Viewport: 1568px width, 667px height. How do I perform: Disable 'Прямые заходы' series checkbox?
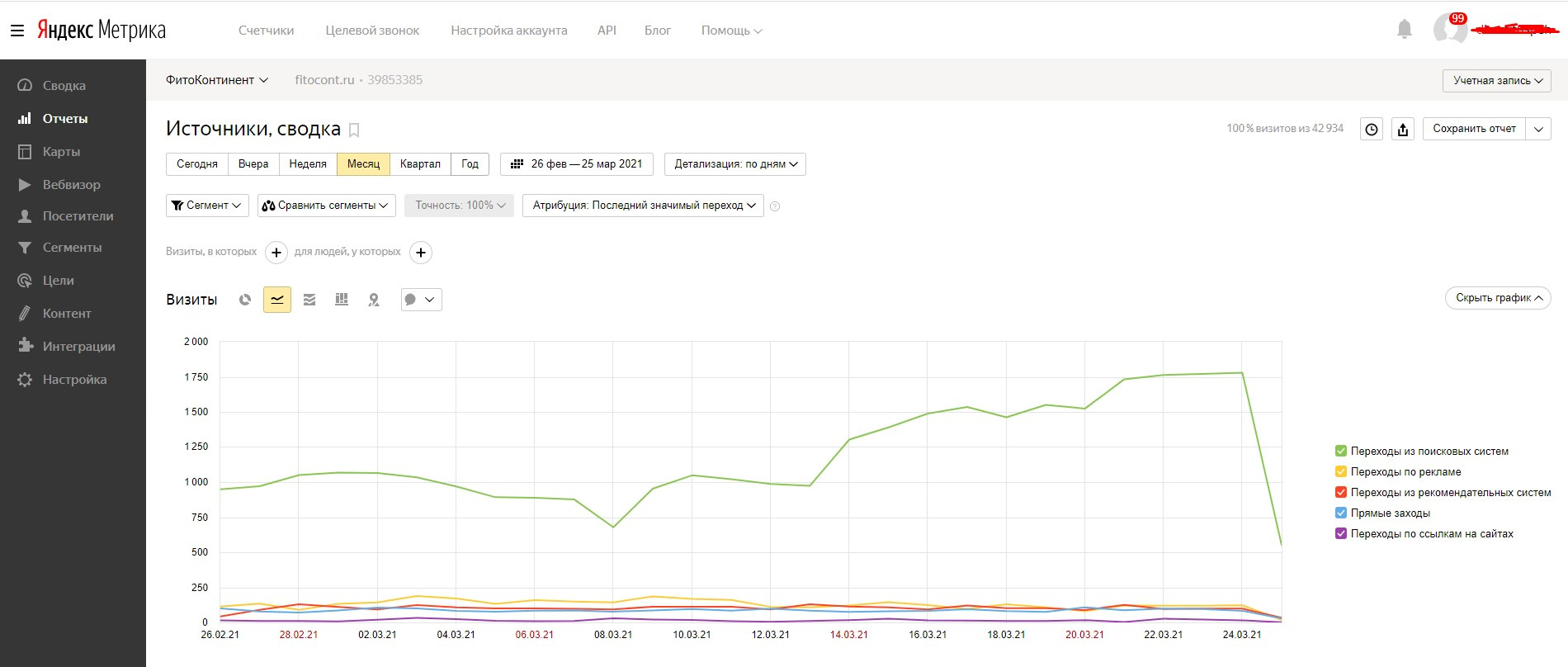1341,513
